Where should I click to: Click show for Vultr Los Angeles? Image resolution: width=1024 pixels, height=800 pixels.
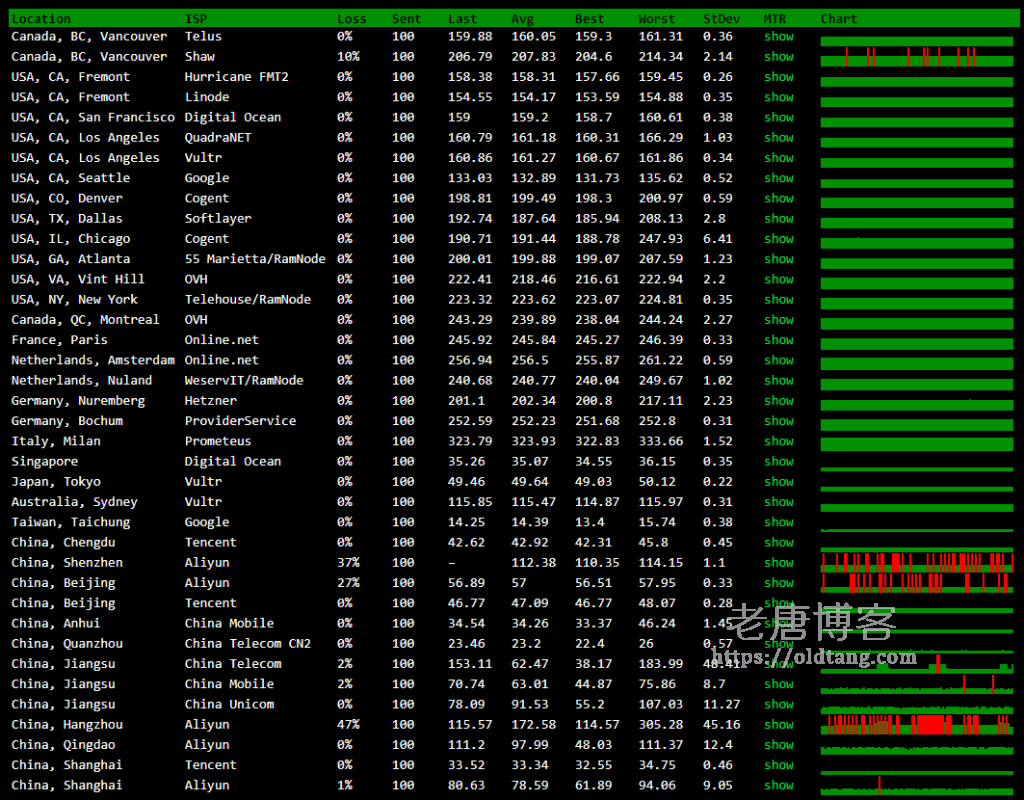pos(778,158)
